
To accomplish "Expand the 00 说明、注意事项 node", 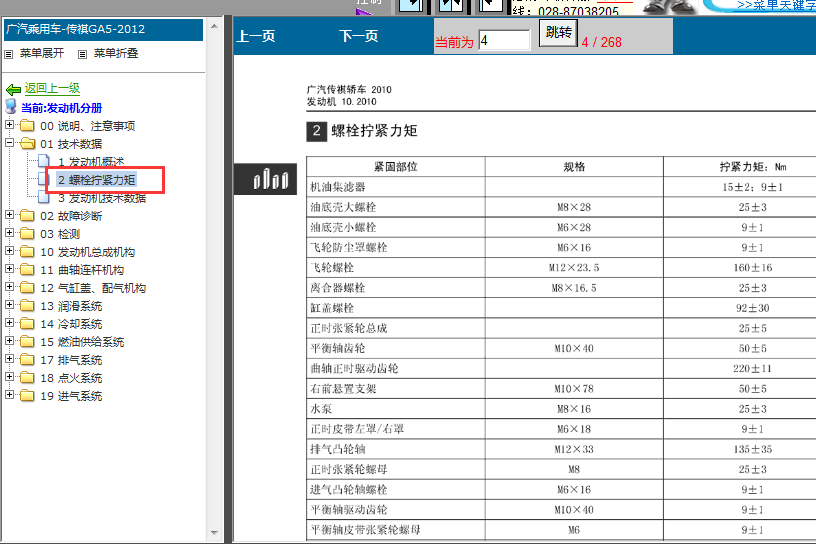I will click(x=9, y=124).
